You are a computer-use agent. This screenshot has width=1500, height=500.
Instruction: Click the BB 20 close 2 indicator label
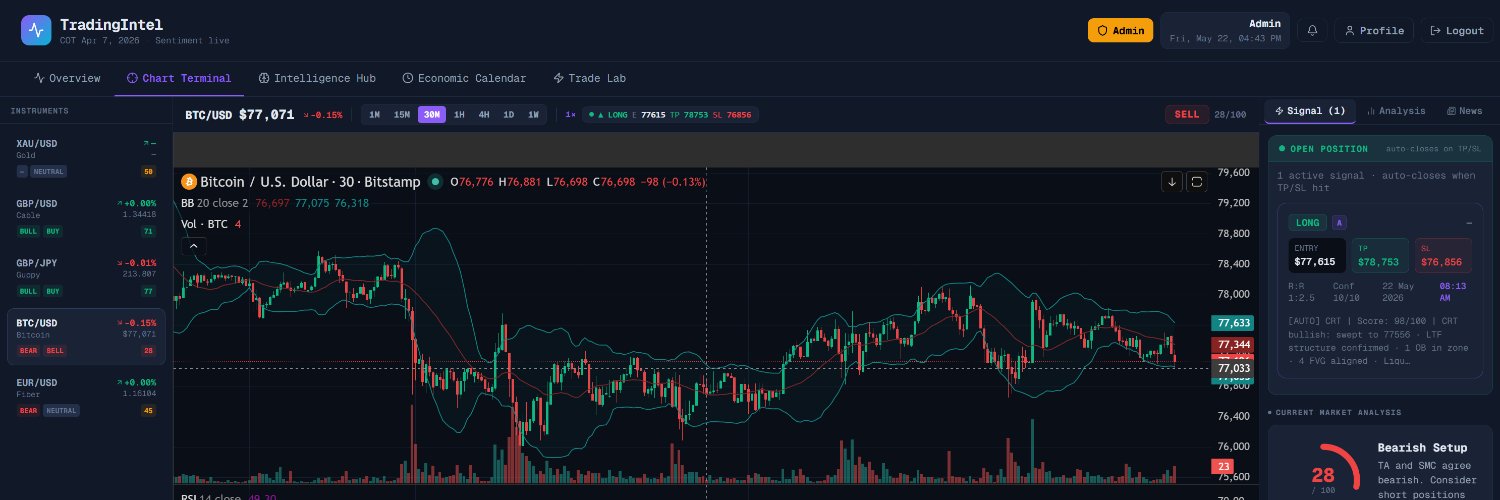click(x=214, y=203)
